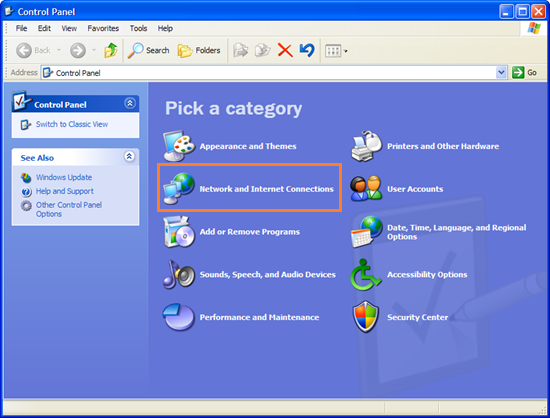Click the Sounds, Speech, and Audio Devices speaker icon

[x=179, y=274]
